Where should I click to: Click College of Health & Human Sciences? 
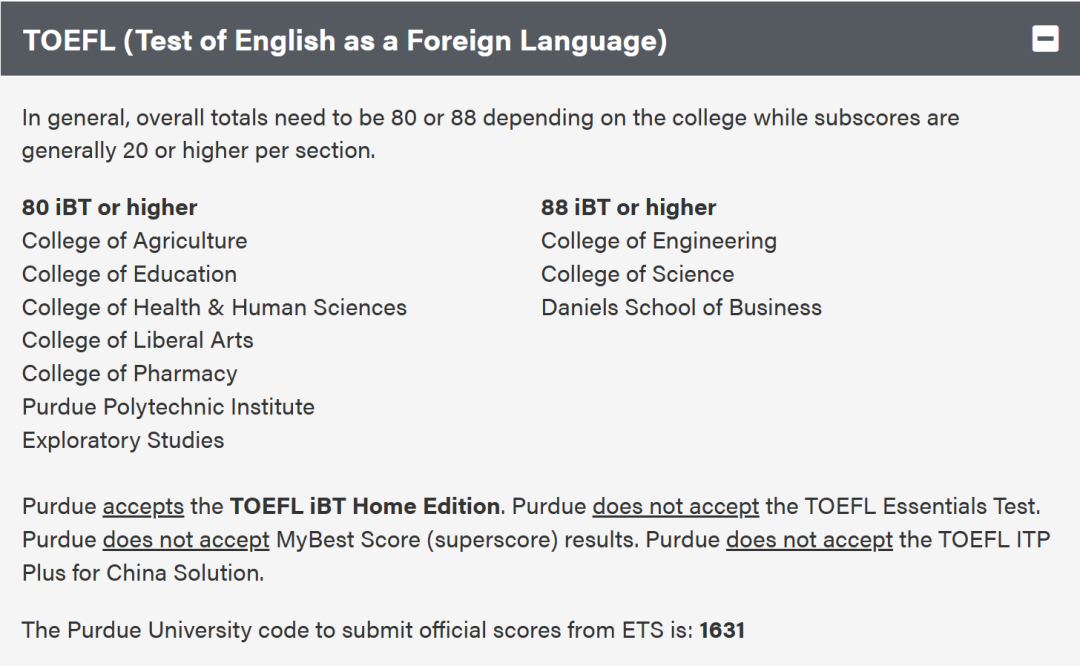tap(214, 307)
